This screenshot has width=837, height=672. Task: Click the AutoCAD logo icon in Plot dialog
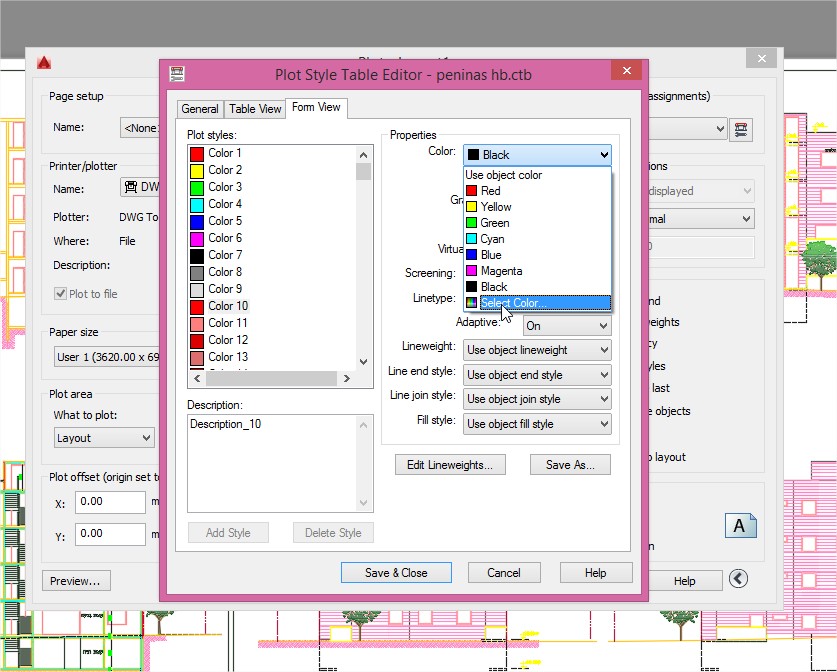coord(44,62)
